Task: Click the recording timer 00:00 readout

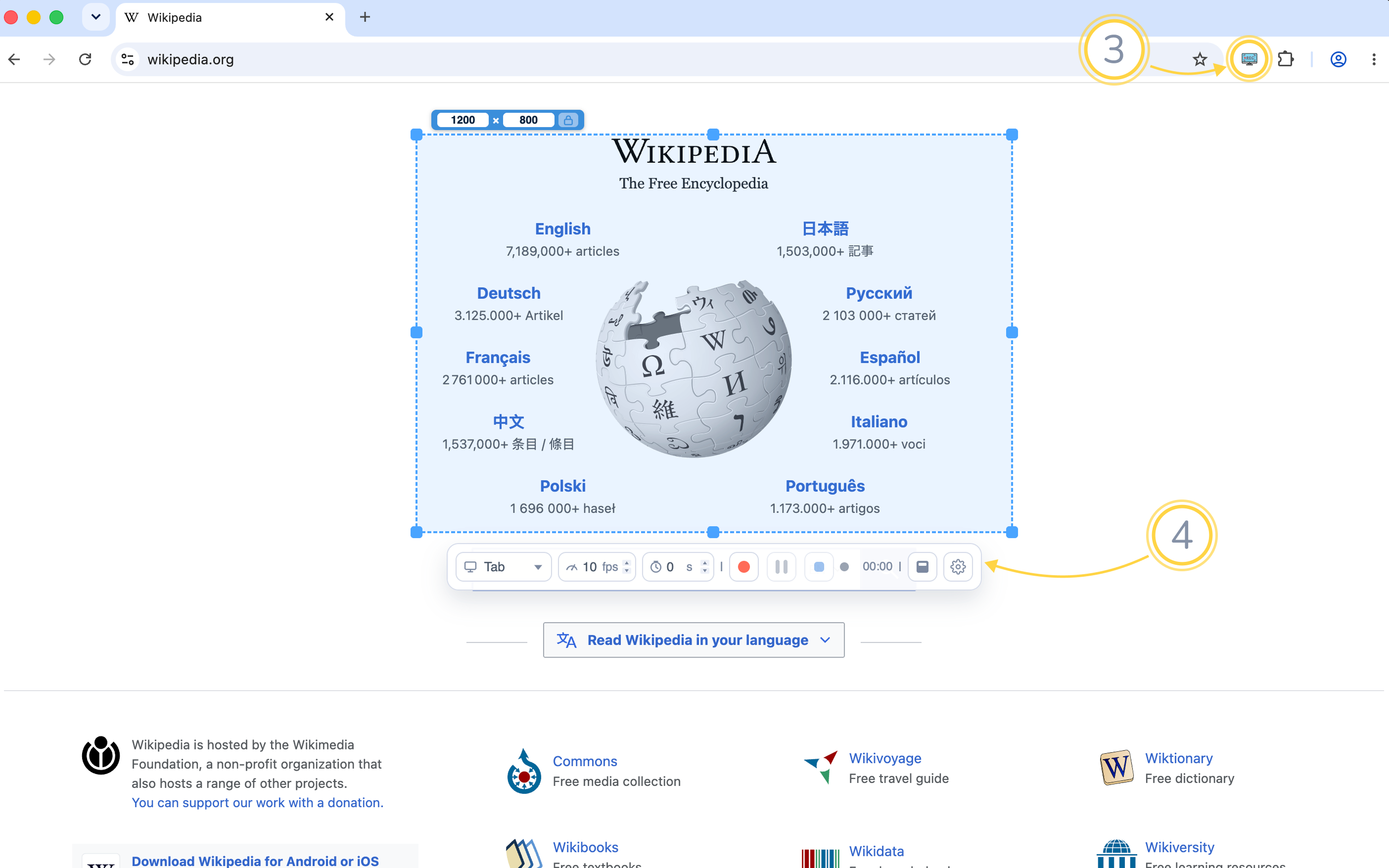Action: 877,567
